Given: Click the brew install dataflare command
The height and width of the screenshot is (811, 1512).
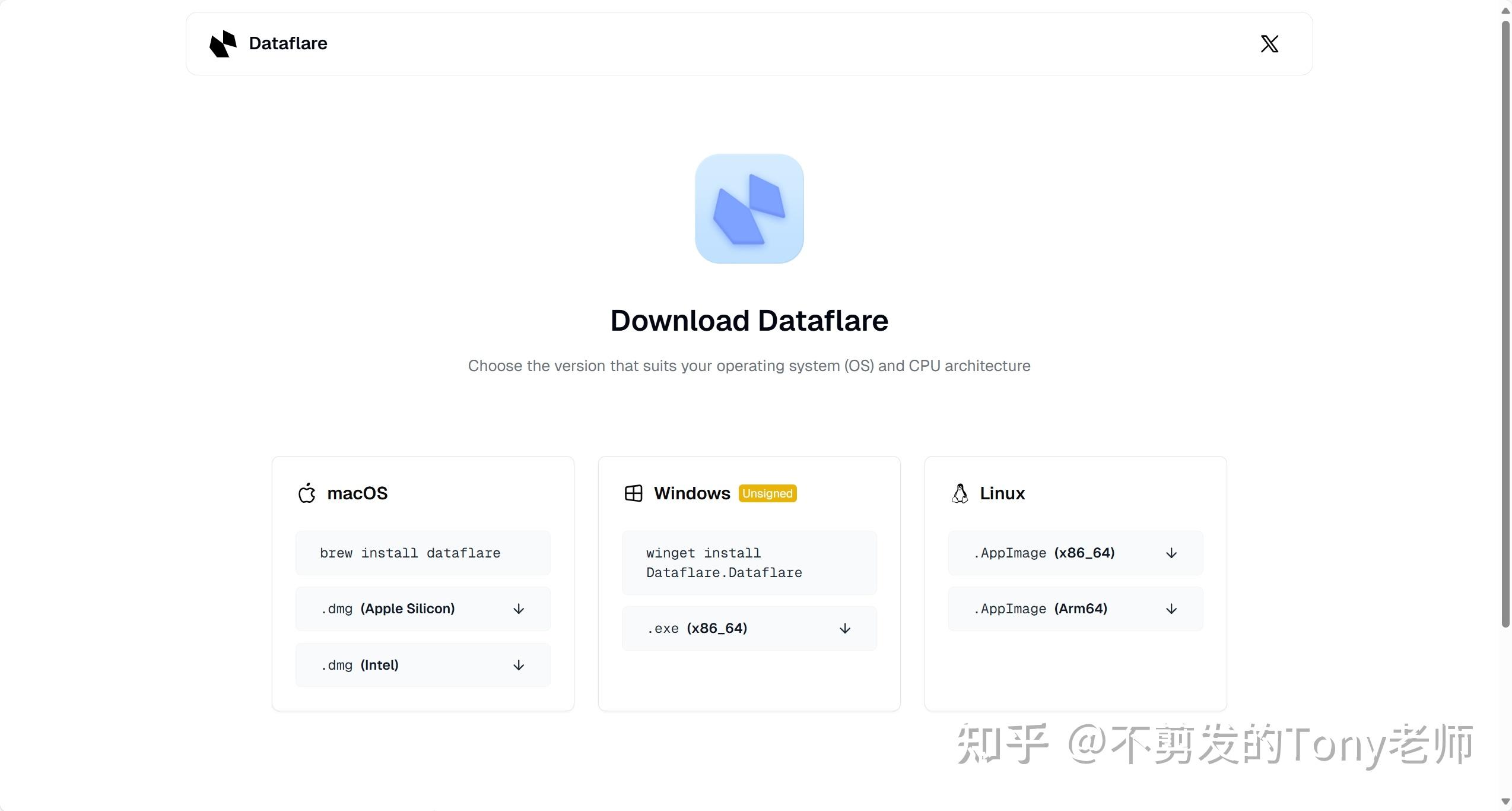Looking at the screenshot, I should coord(410,553).
